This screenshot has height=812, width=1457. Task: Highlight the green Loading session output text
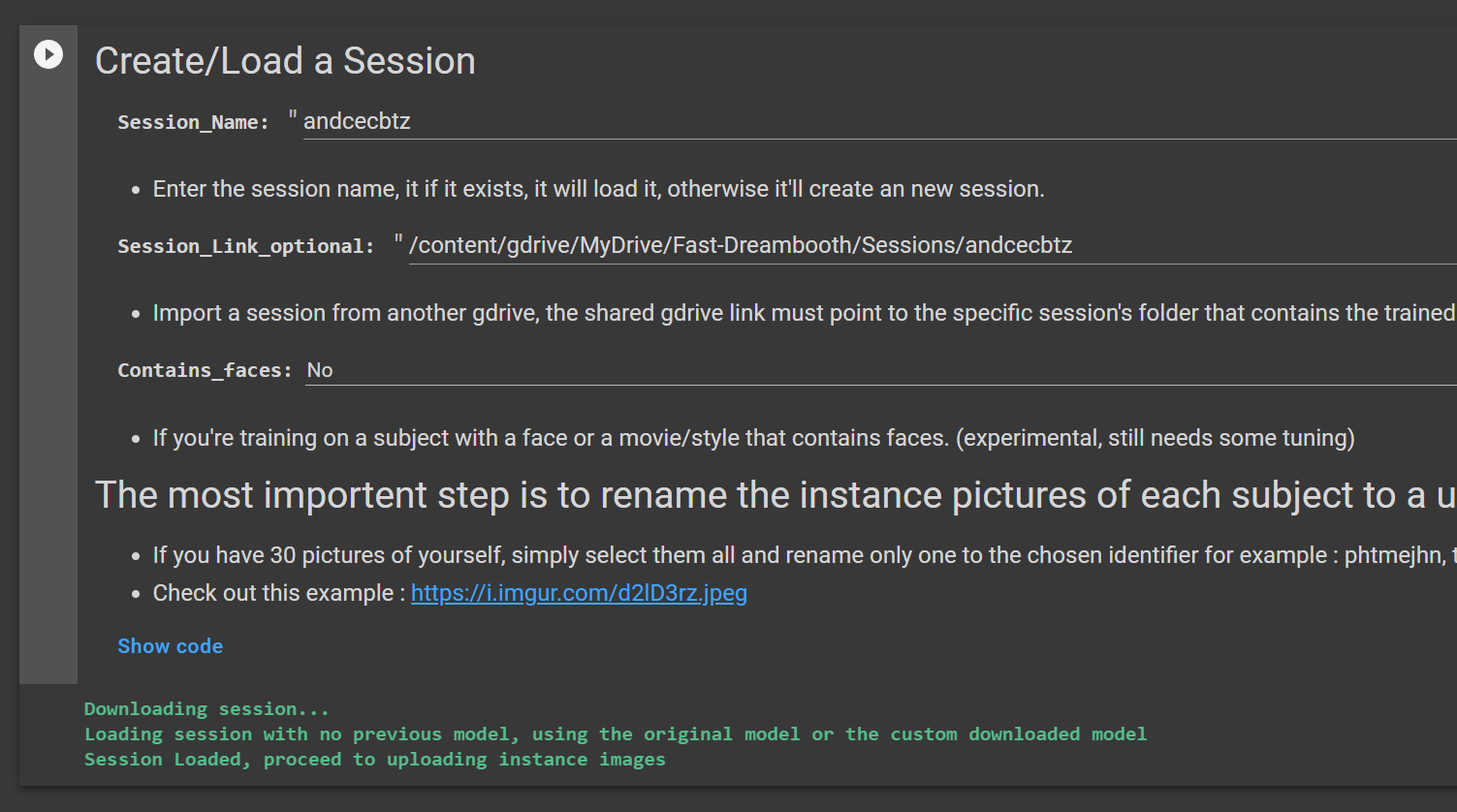[615, 734]
